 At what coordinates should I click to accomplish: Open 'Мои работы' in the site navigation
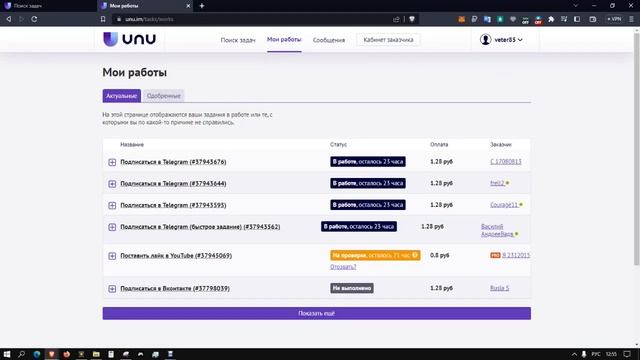pyautogui.click(x=284, y=40)
